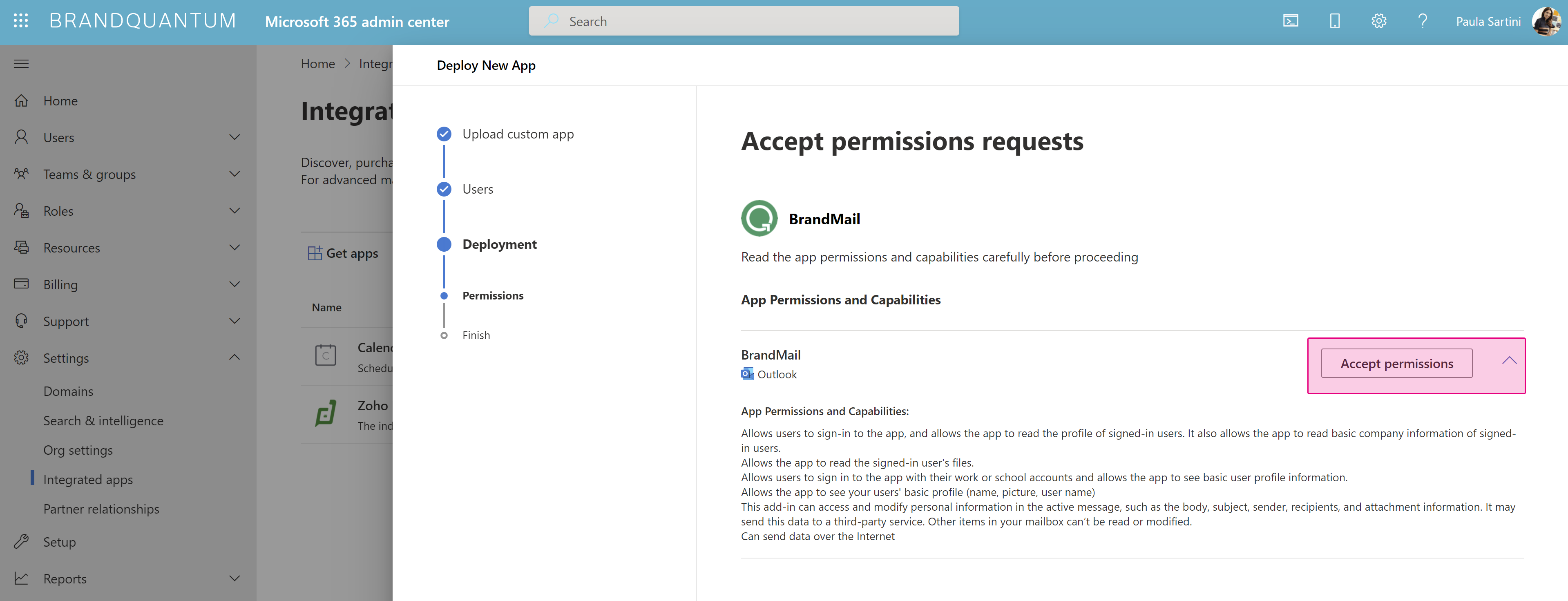The height and width of the screenshot is (601, 1568).
Task: Click the BrandMail app logo
Action: point(759,219)
